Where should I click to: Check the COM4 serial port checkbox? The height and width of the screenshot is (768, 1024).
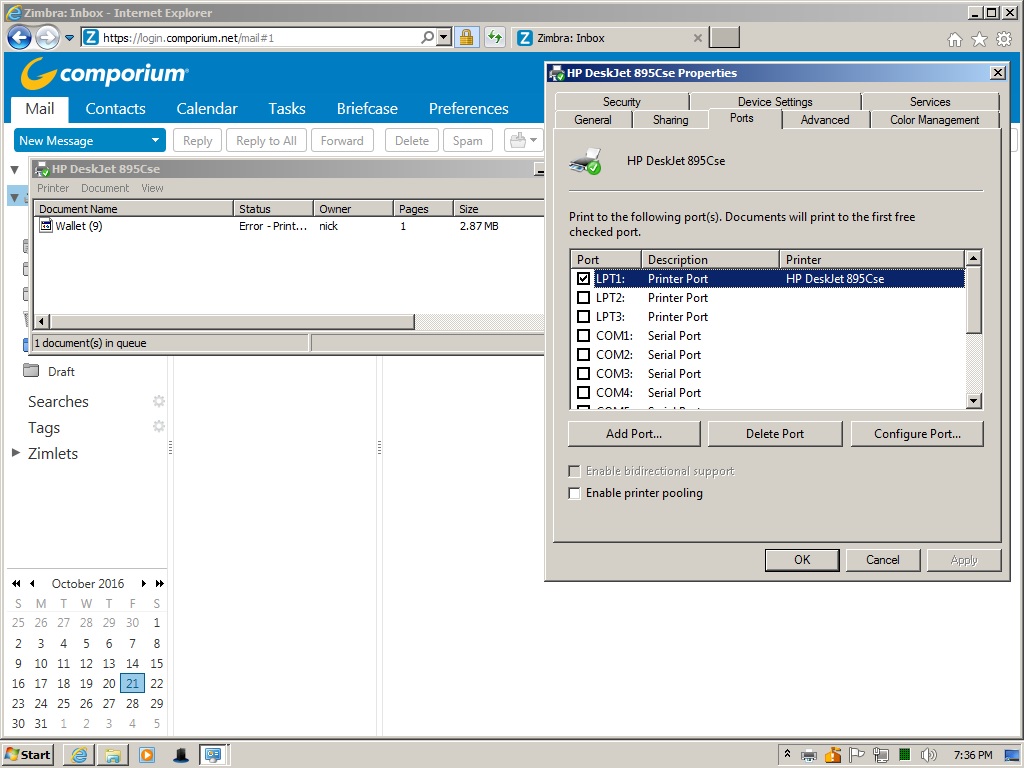584,392
